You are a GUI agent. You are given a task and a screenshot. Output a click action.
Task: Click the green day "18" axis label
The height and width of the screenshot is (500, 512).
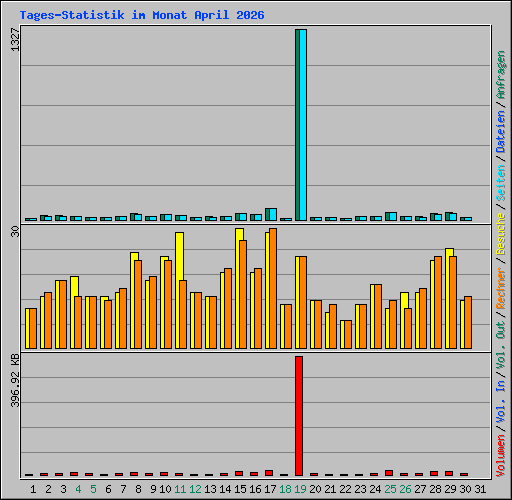(x=285, y=489)
